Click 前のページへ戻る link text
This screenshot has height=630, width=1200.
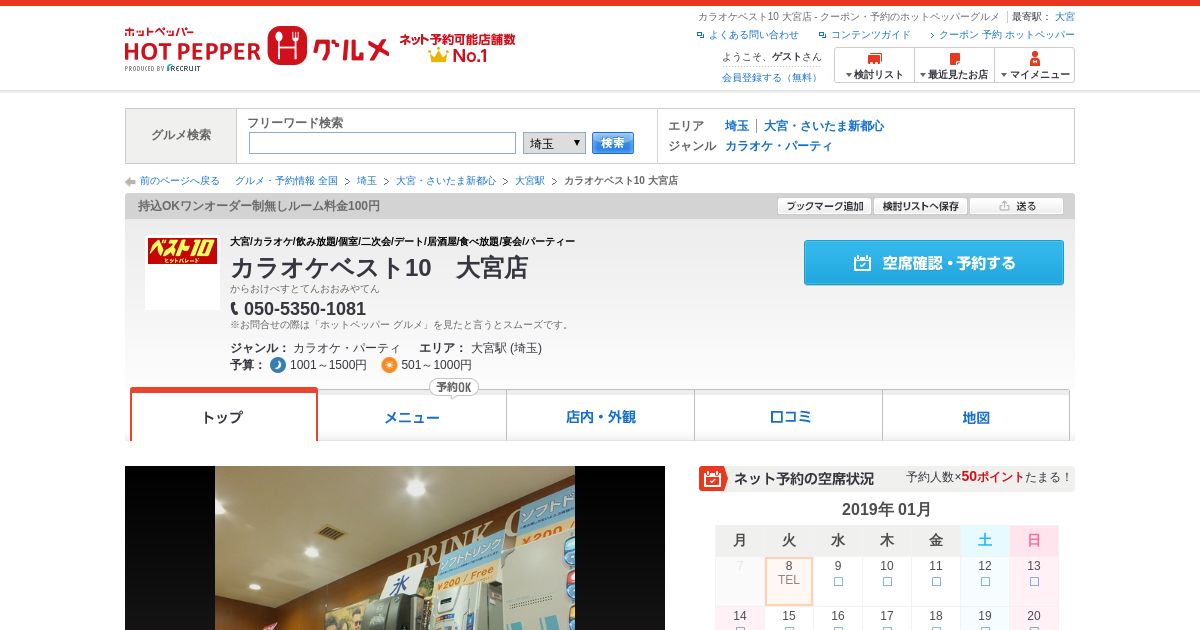coord(180,181)
